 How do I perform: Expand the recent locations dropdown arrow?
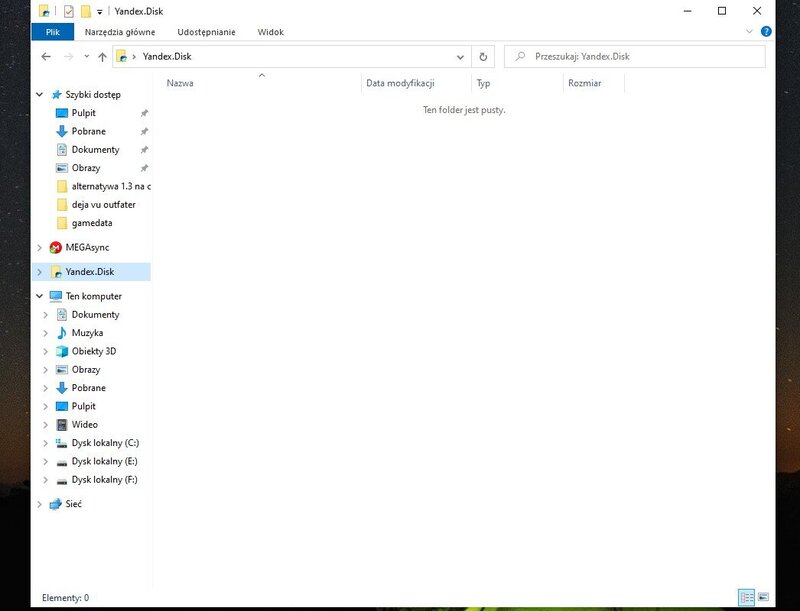point(84,57)
